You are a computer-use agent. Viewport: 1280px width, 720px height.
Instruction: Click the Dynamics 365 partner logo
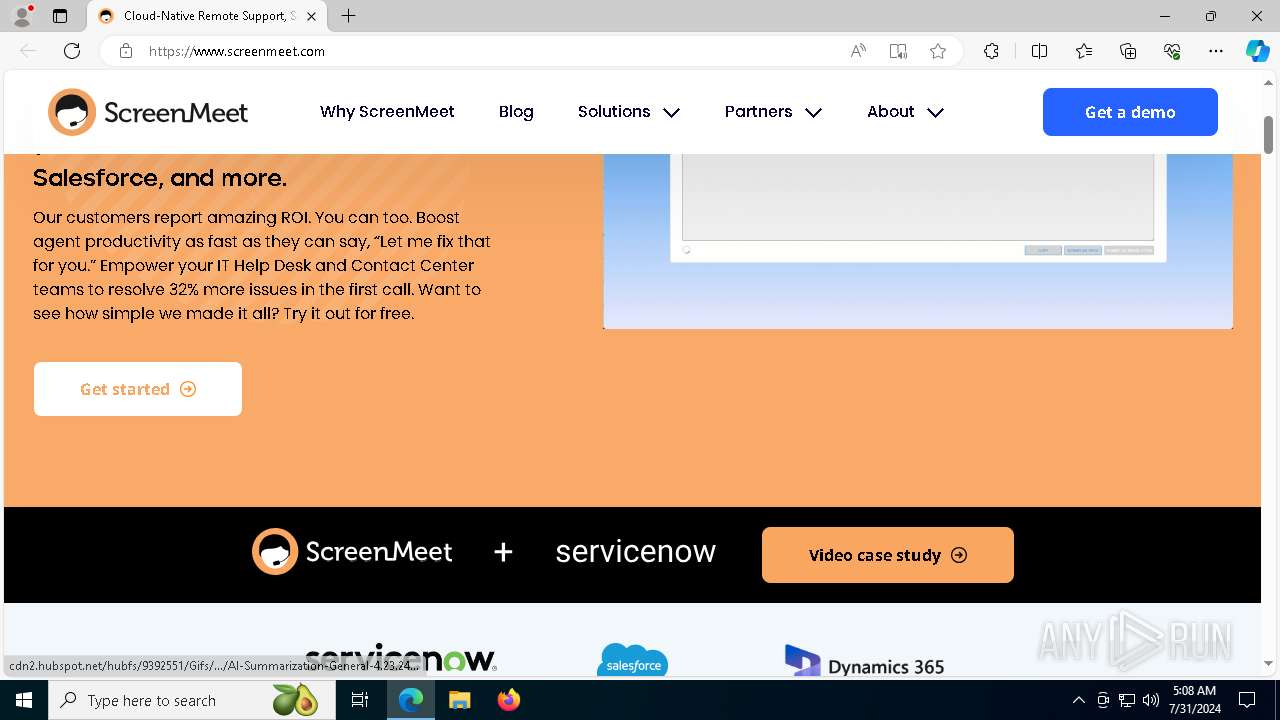[865, 661]
